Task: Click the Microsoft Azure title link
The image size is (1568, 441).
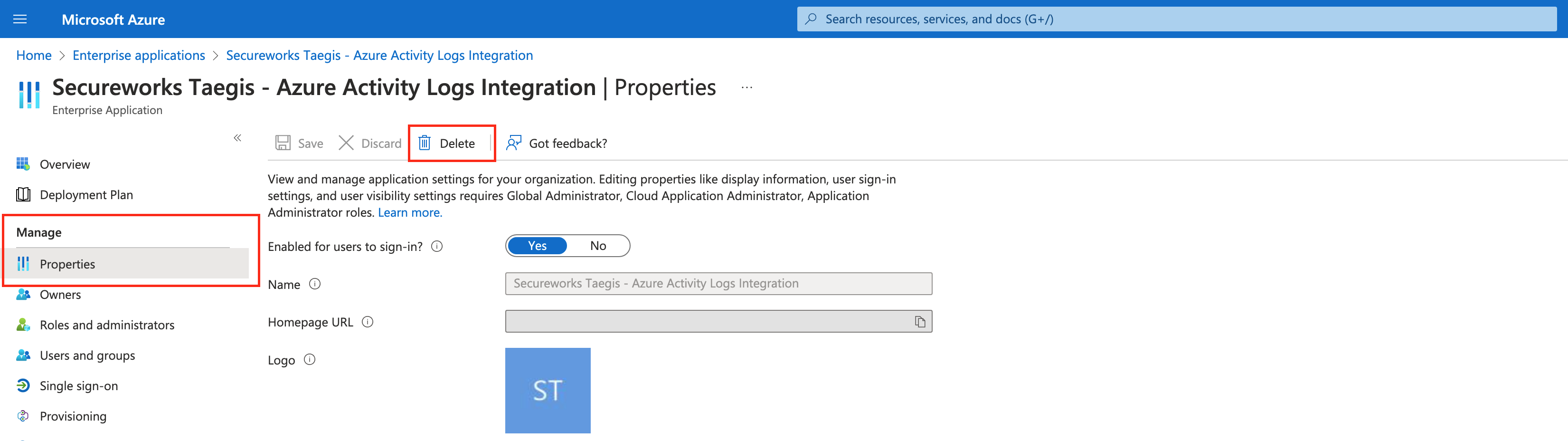Action: [x=113, y=19]
